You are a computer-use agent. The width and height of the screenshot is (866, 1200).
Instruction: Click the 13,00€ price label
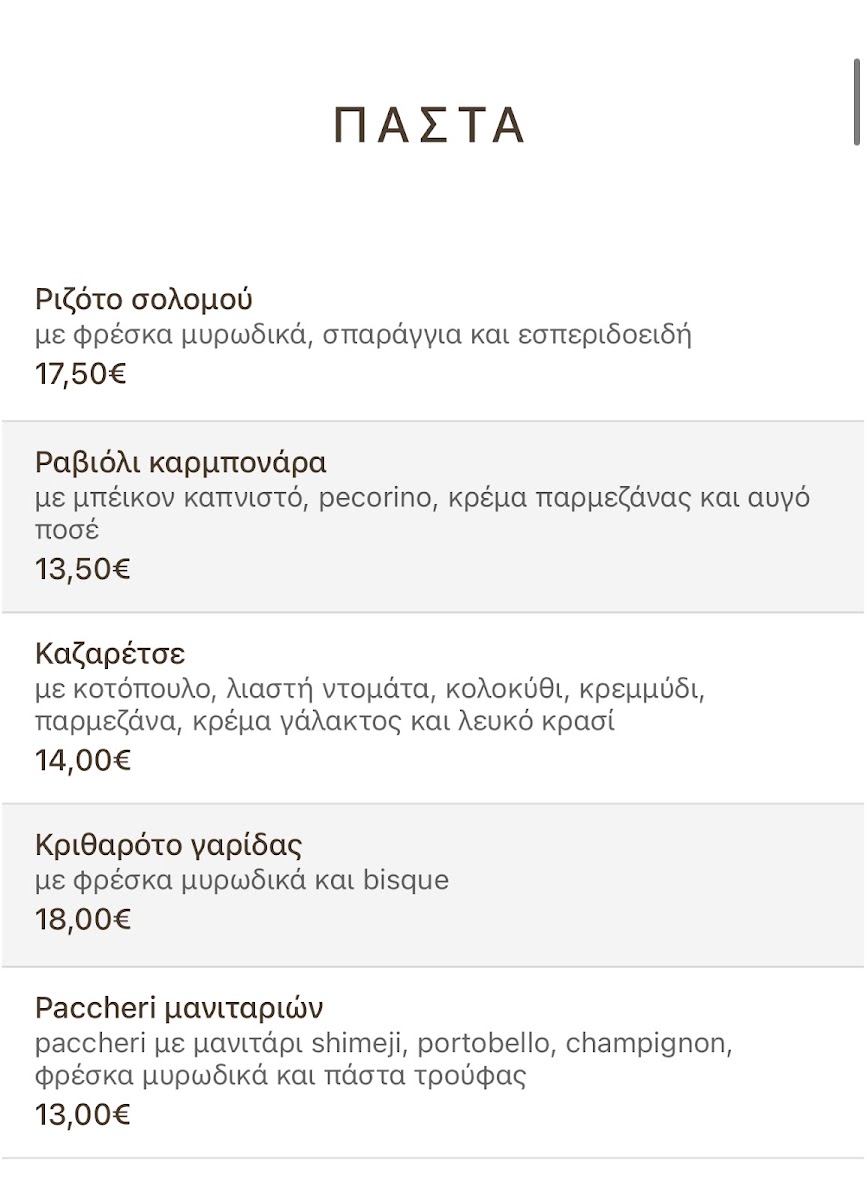point(83,1114)
